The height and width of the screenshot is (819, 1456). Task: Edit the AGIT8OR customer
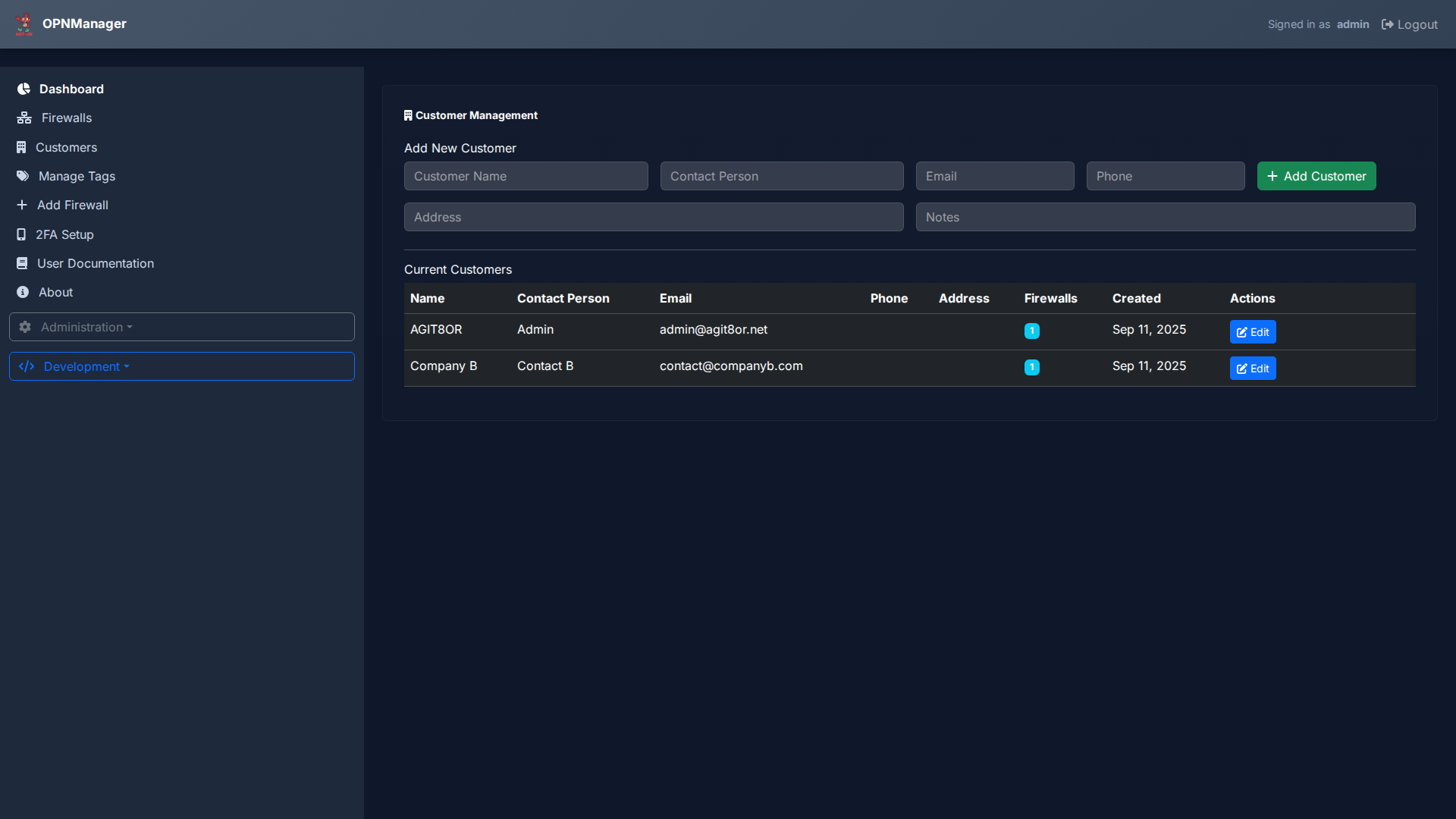(1252, 332)
